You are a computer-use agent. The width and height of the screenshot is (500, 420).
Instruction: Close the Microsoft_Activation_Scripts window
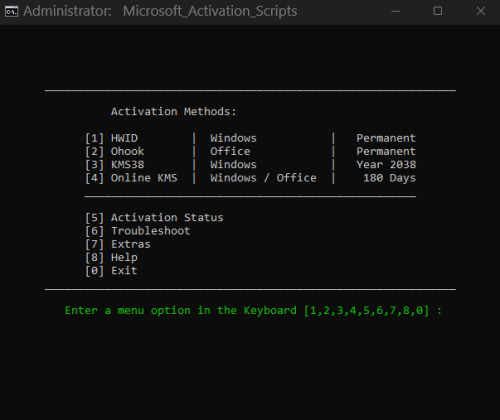pyautogui.click(x=480, y=11)
